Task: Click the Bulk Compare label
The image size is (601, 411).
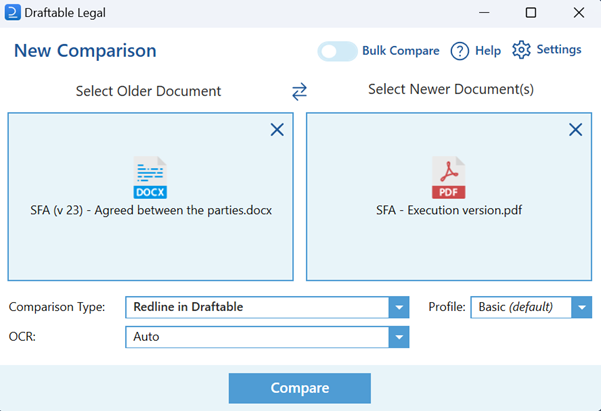Action: (x=401, y=51)
